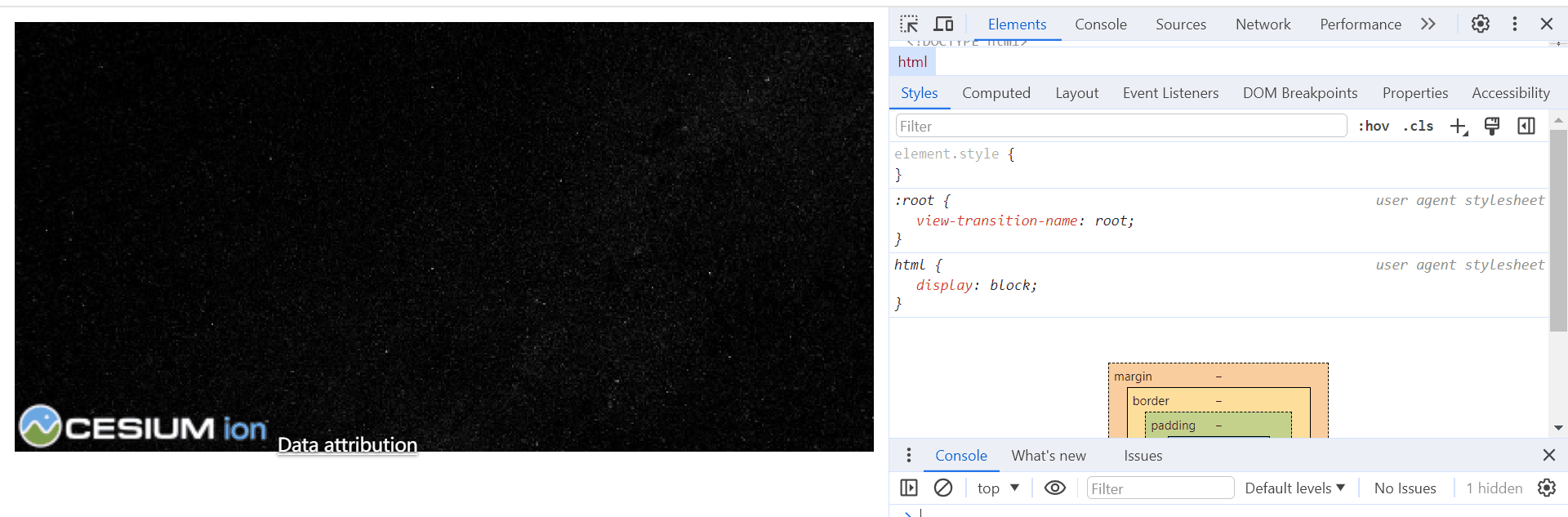Open the Console tab in top bar
This screenshot has height=517, width=1568.
pos(1101,25)
